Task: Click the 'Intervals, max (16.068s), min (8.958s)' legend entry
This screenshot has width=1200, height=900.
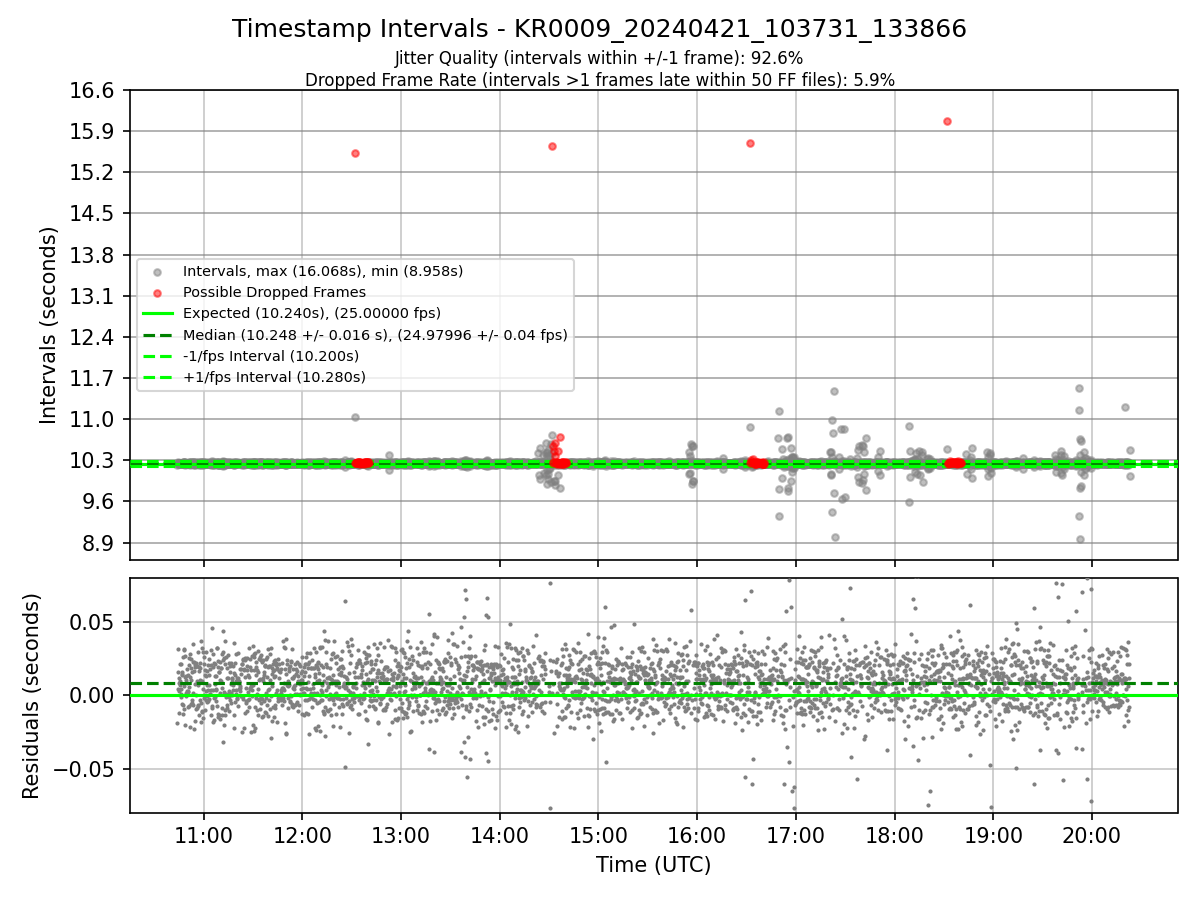Action: 323,271
